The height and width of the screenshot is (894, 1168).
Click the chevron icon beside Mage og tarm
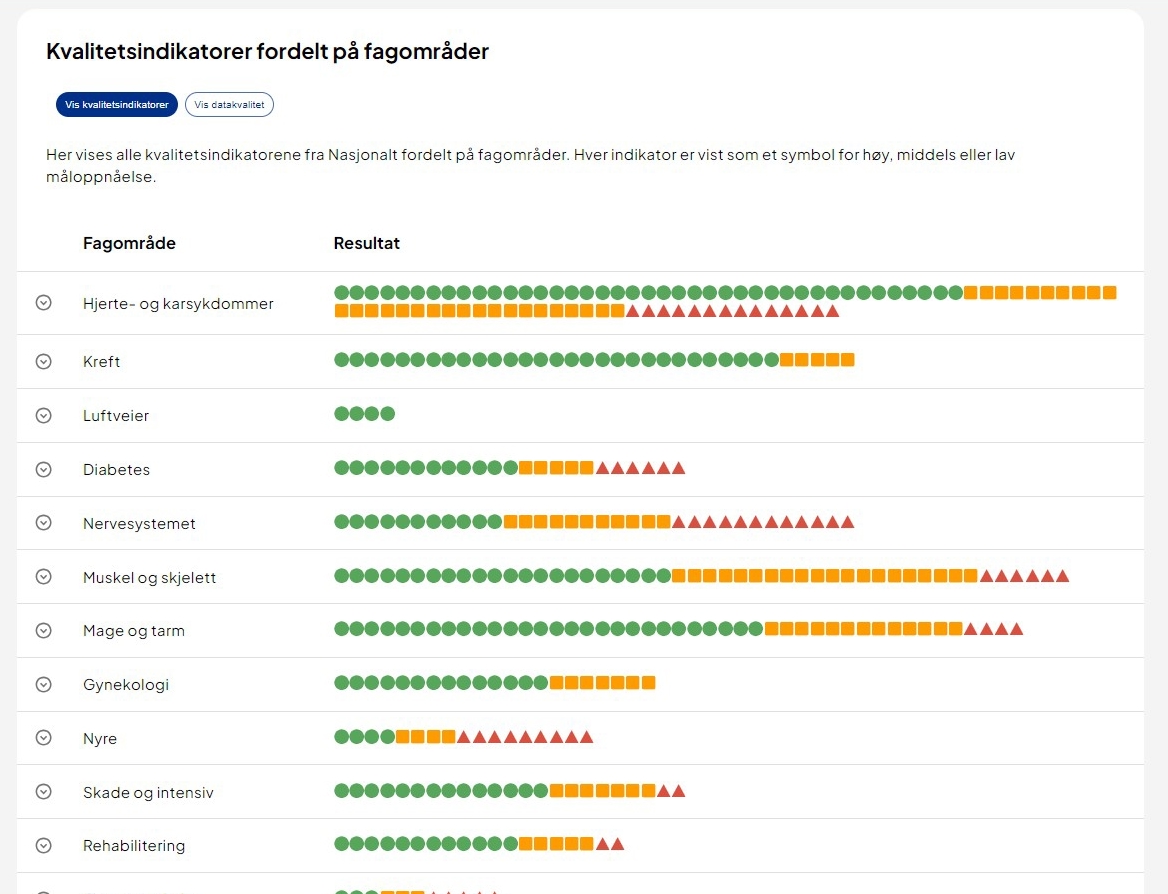[x=43, y=631]
